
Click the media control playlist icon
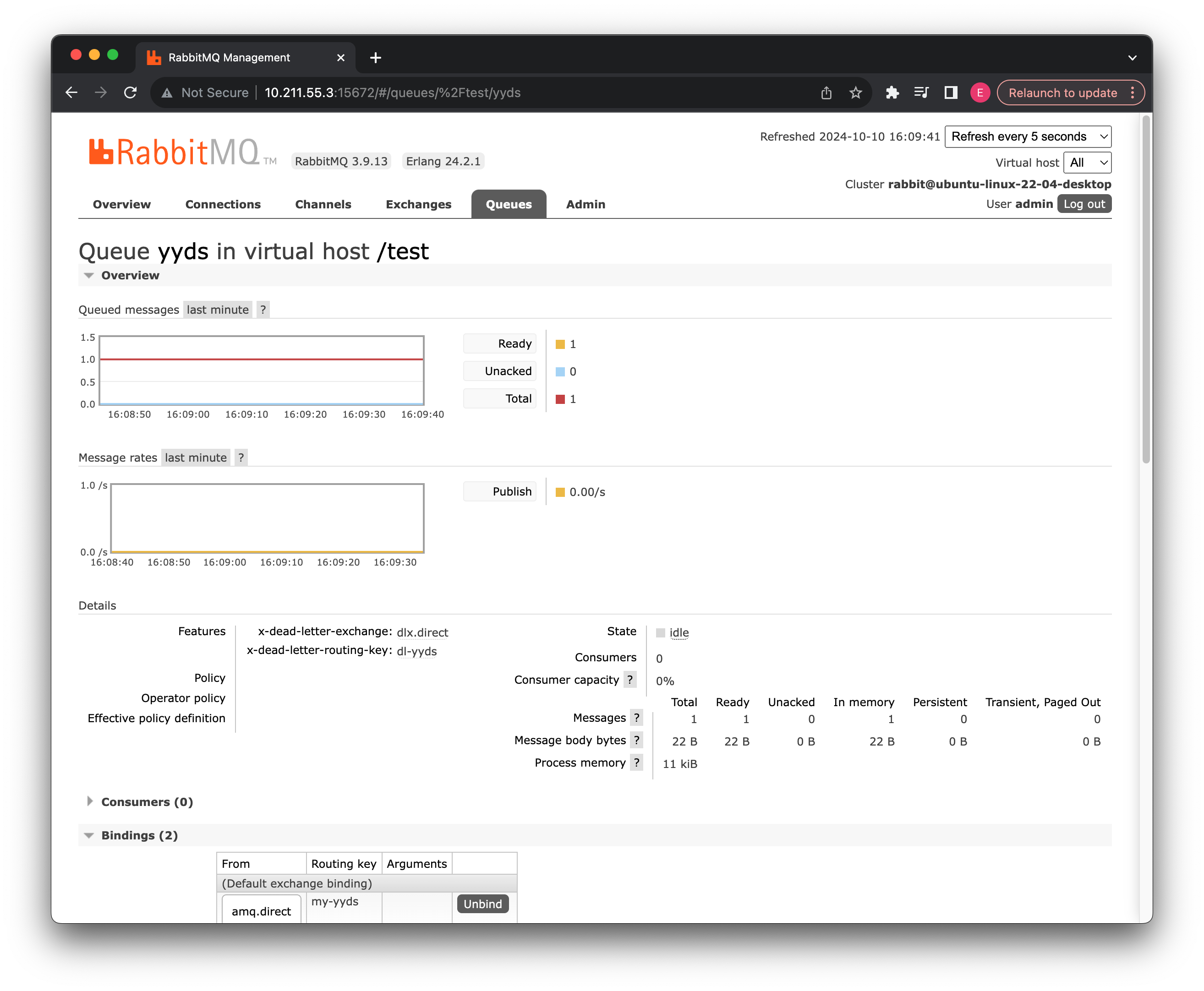click(x=921, y=93)
